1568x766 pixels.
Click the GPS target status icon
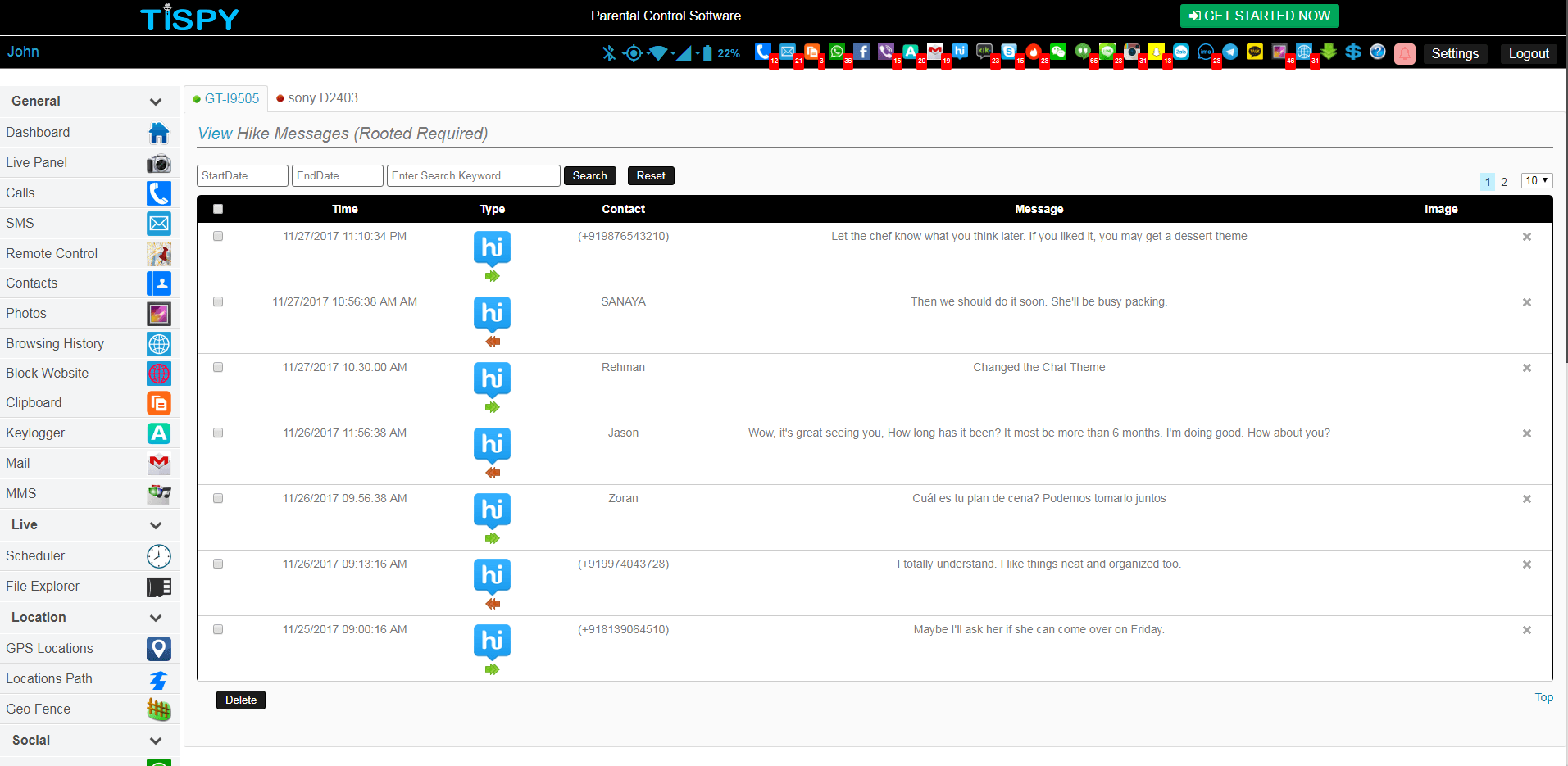(x=632, y=53)
